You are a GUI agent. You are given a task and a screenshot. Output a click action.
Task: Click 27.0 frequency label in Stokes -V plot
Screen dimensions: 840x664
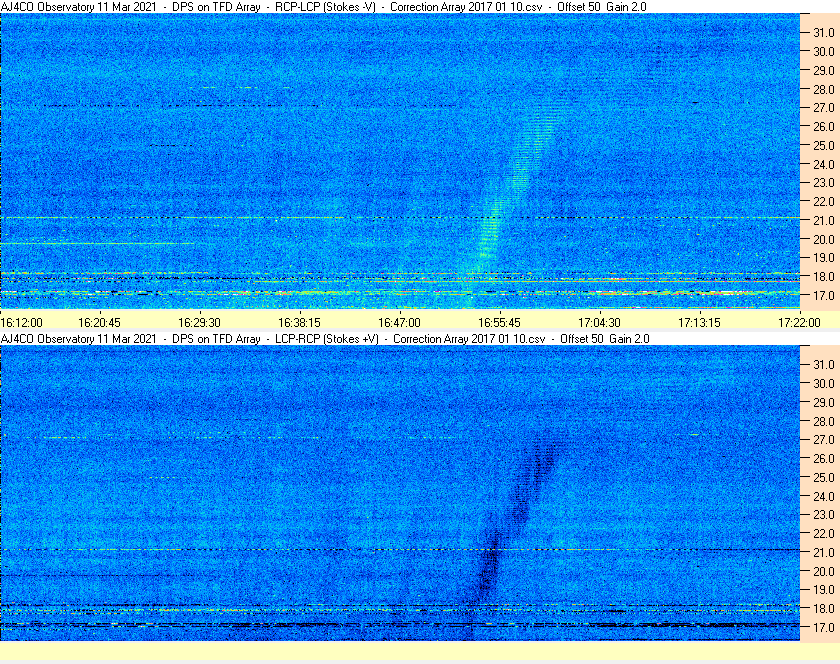coord(824,108)
